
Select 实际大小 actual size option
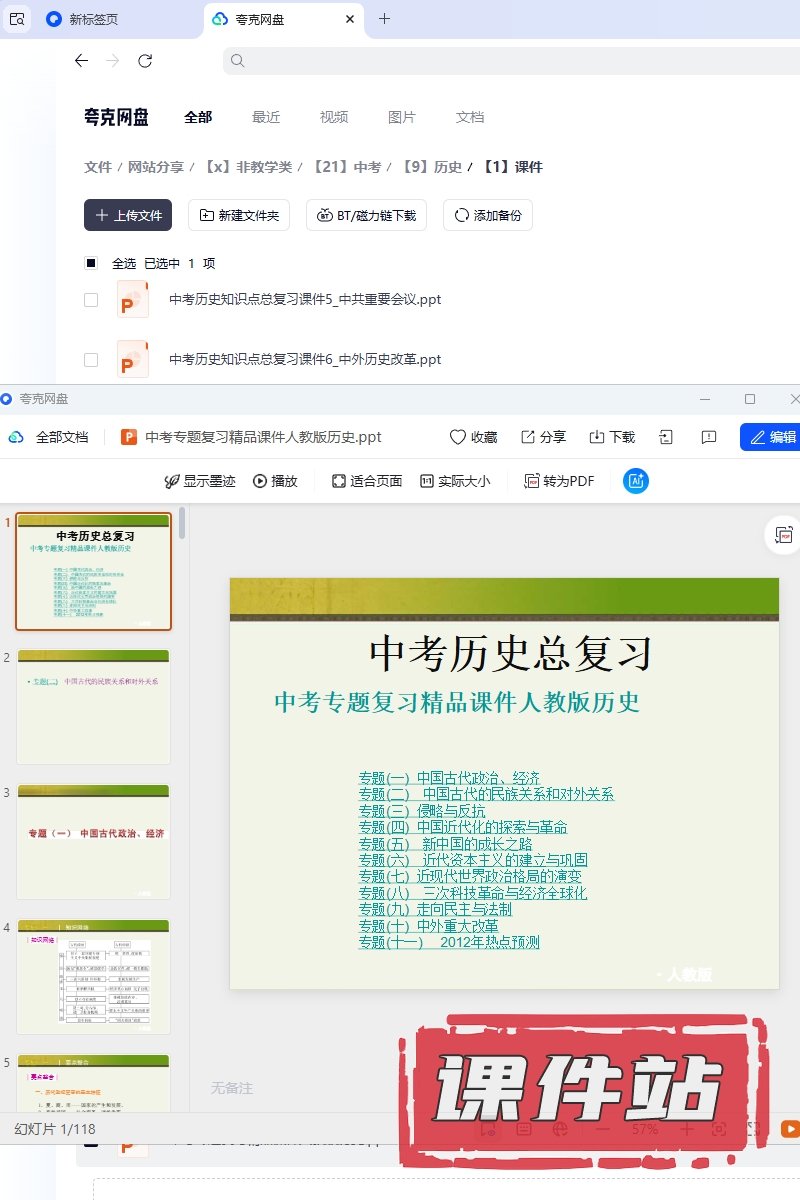[455, 481]
